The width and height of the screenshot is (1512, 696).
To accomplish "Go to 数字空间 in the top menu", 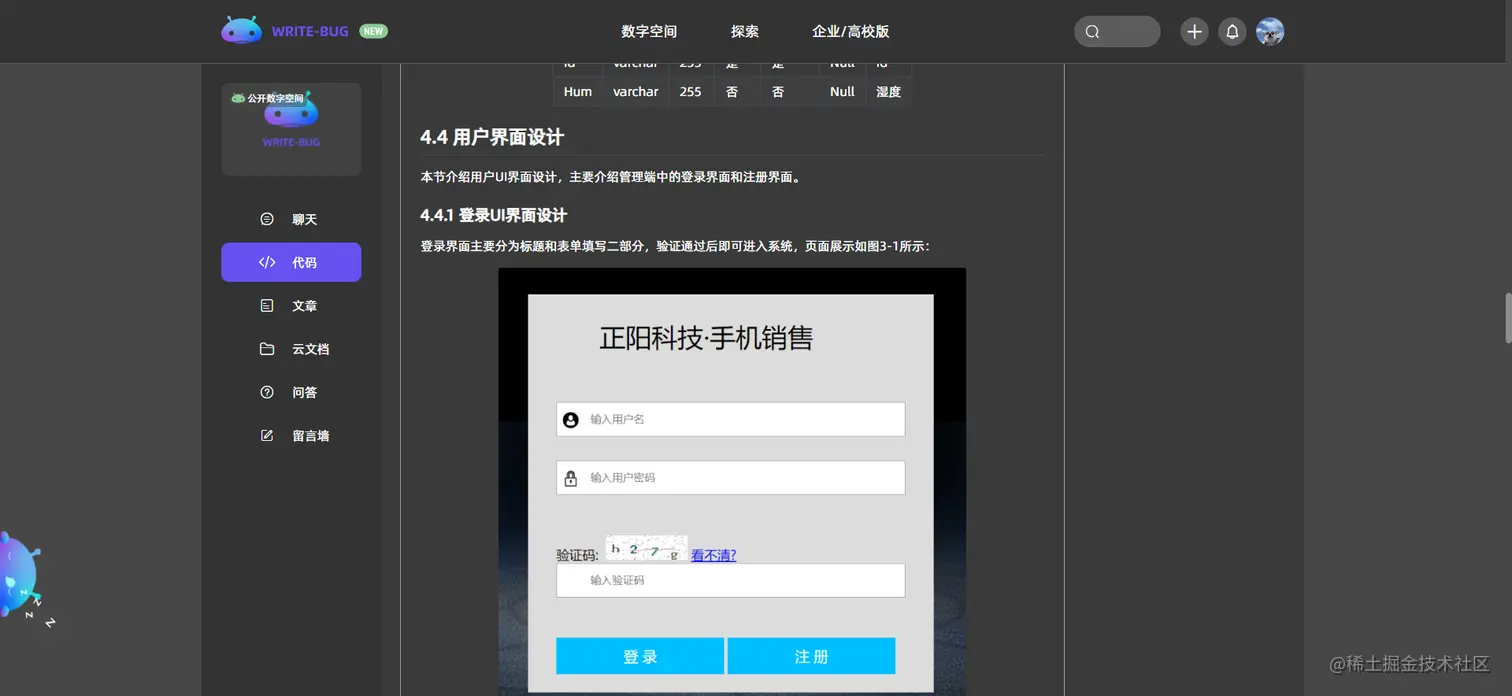I will (x=648, y=31).
